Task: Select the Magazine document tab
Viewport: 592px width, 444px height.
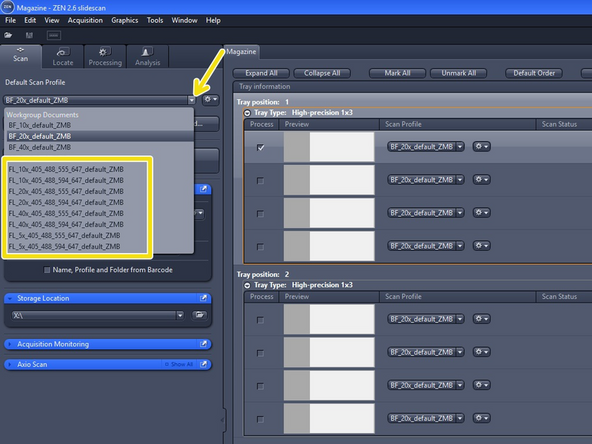Action: [241, 51]
